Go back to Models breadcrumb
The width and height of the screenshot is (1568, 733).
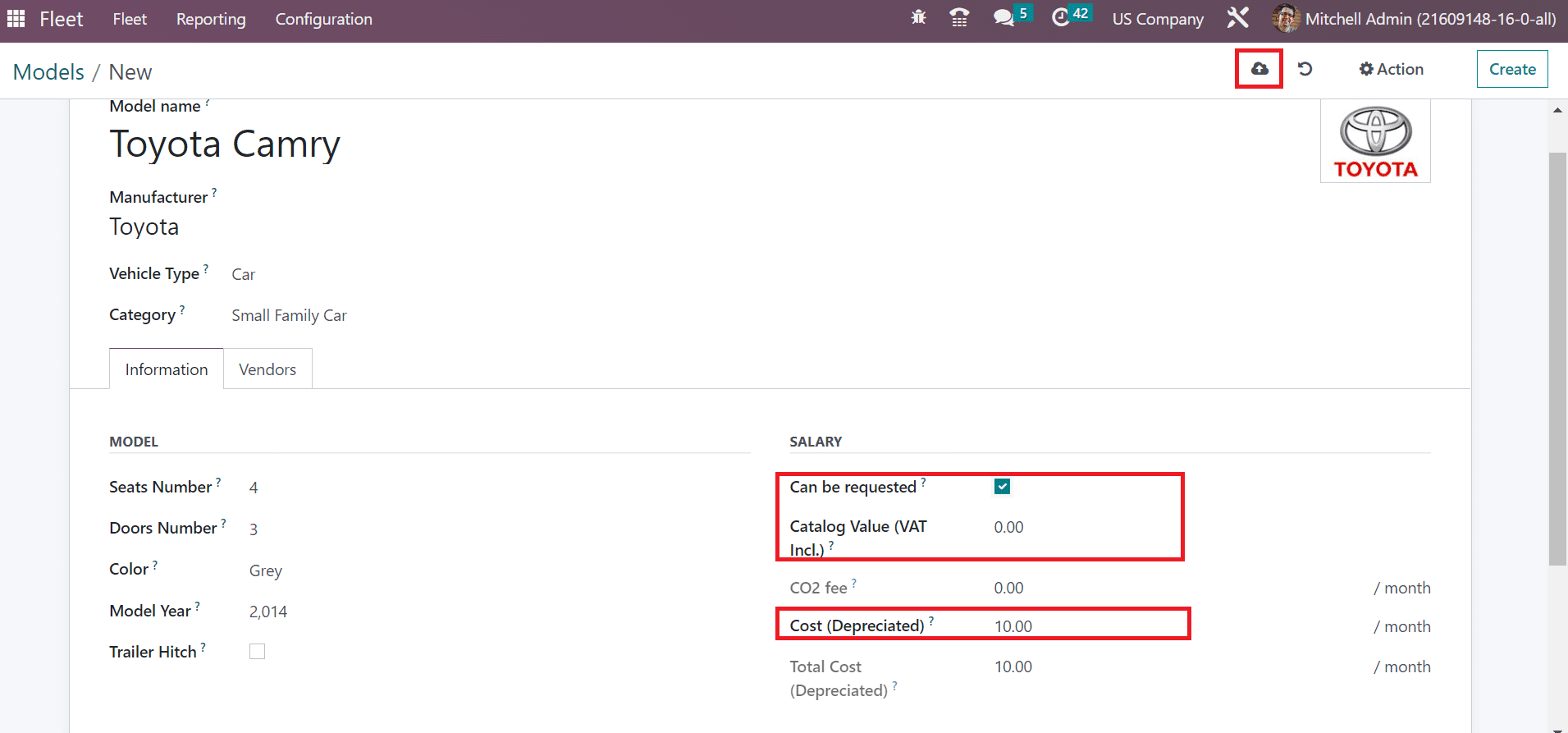[x=48, y=72]
